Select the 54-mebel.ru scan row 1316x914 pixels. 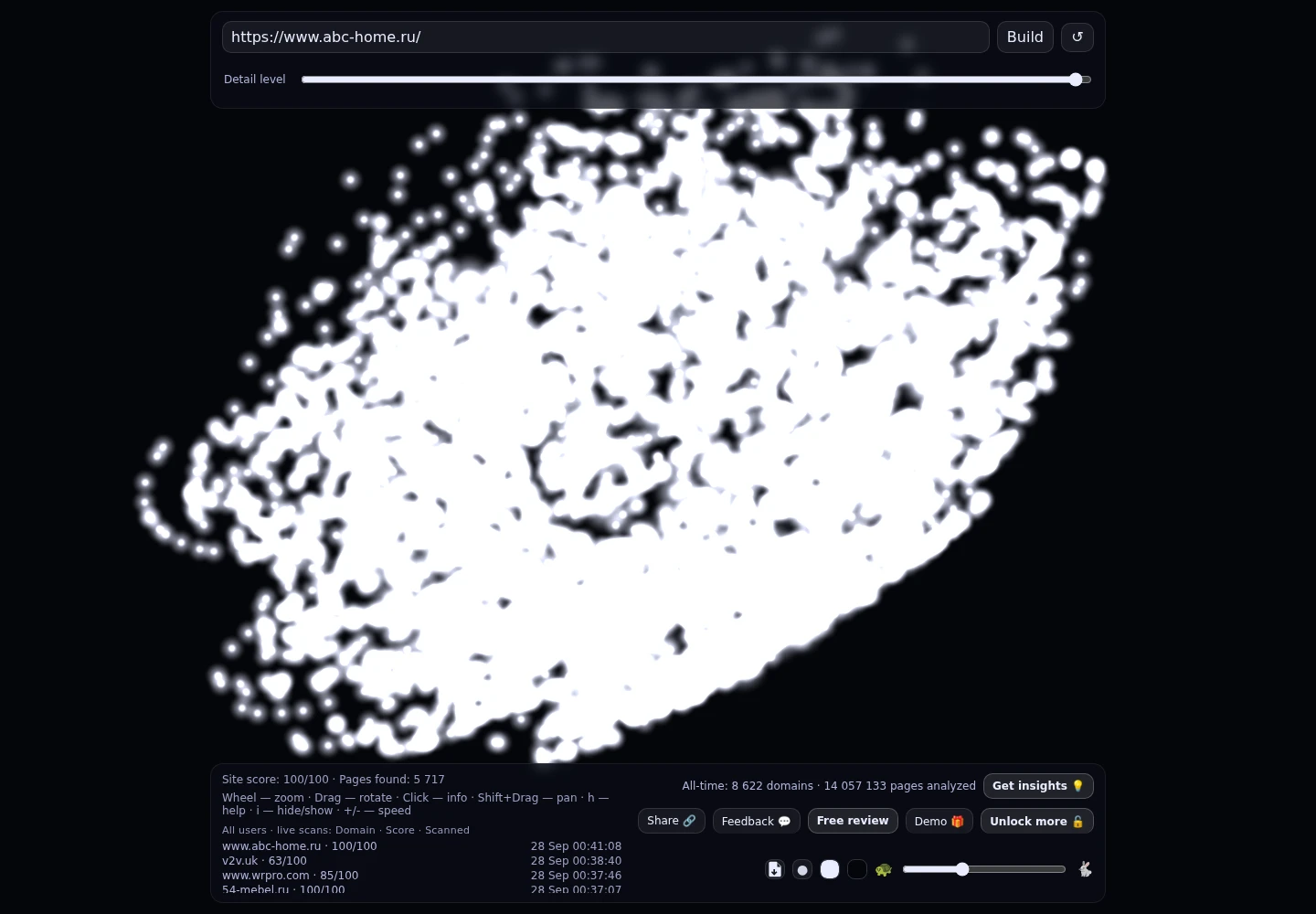(x=421, y=889)
